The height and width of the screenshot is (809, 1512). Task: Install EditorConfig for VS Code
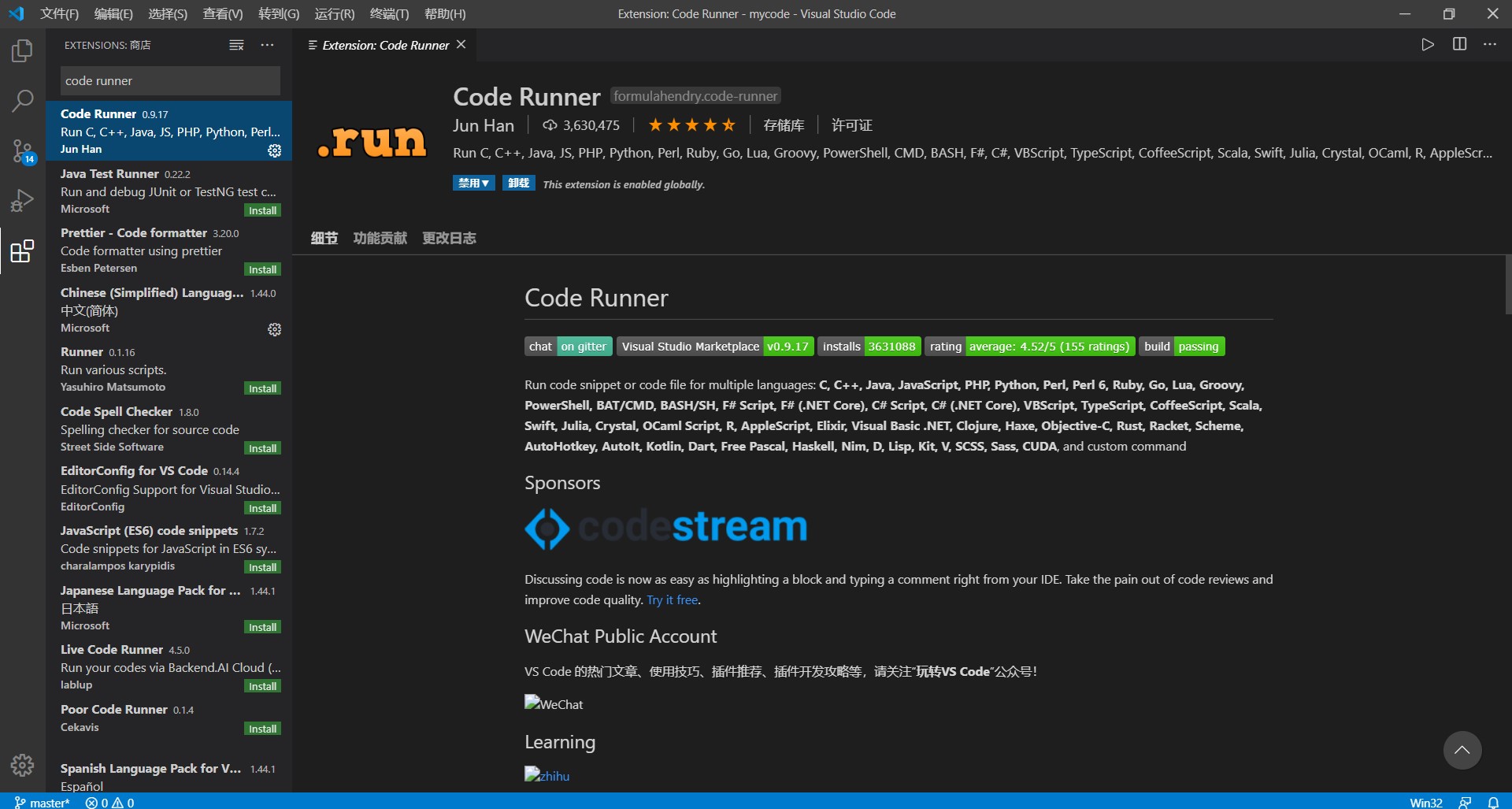point(262,508)
